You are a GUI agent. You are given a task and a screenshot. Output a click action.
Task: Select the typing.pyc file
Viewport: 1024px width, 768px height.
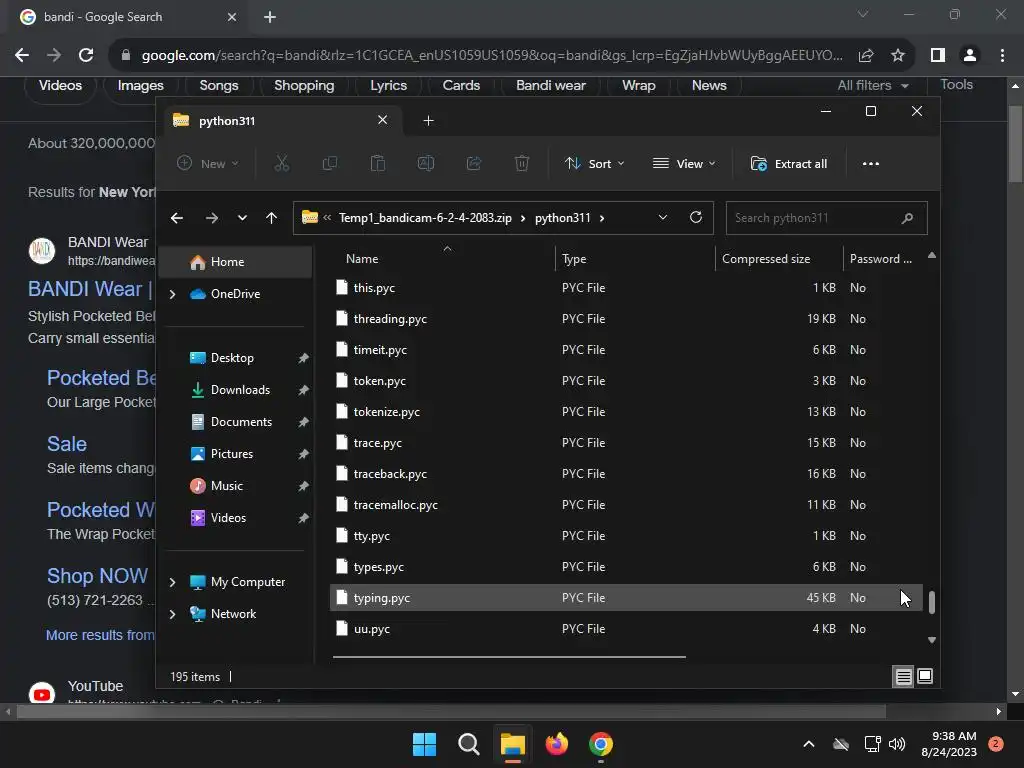(626, 598)
